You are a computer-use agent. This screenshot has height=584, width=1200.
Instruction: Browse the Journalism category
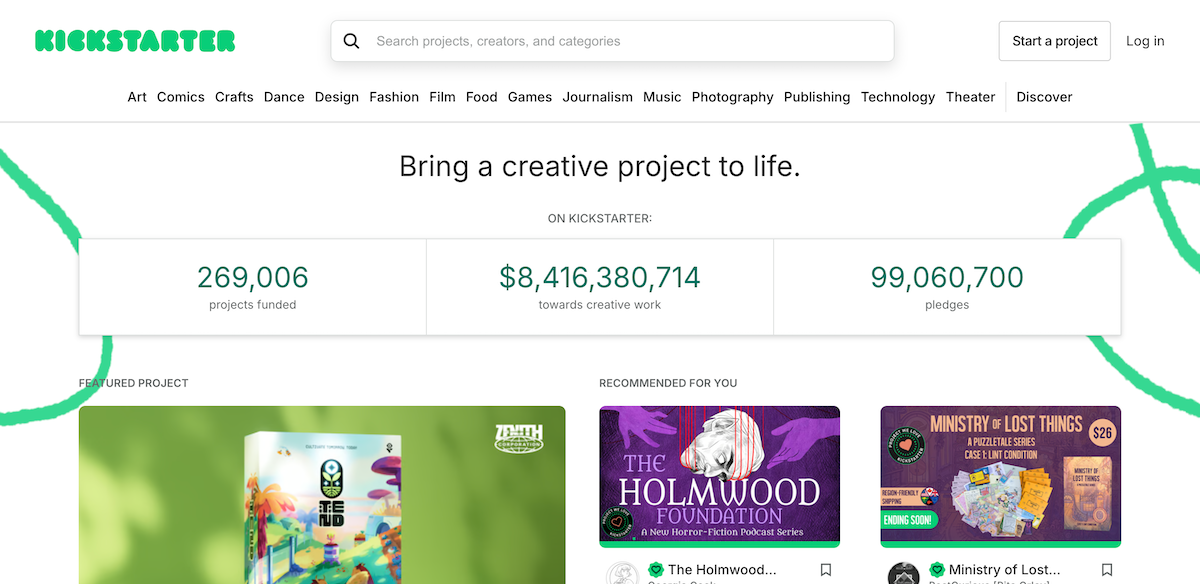[x=598, y=97]
